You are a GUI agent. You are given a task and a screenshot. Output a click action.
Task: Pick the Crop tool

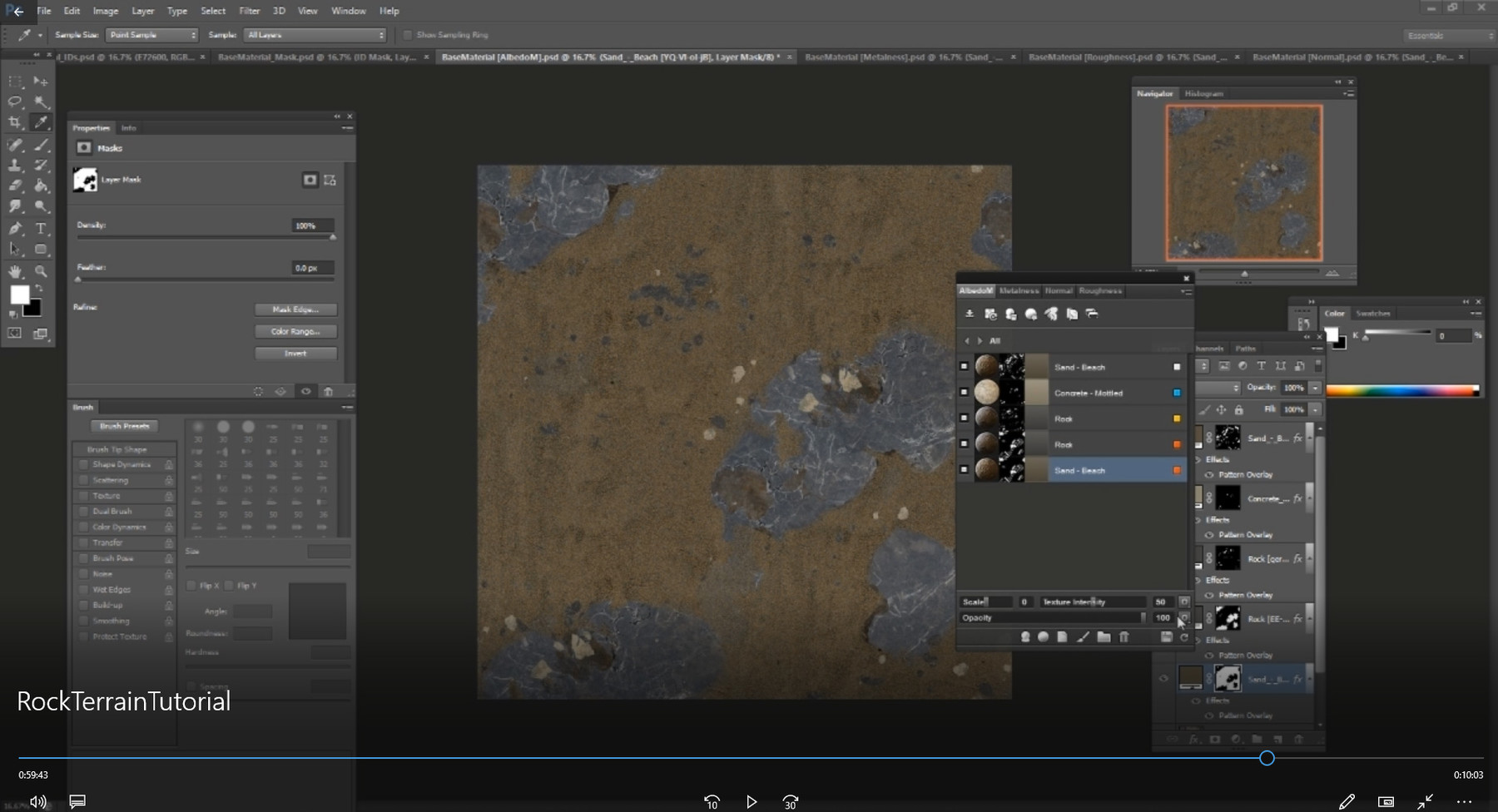point(15,122)
